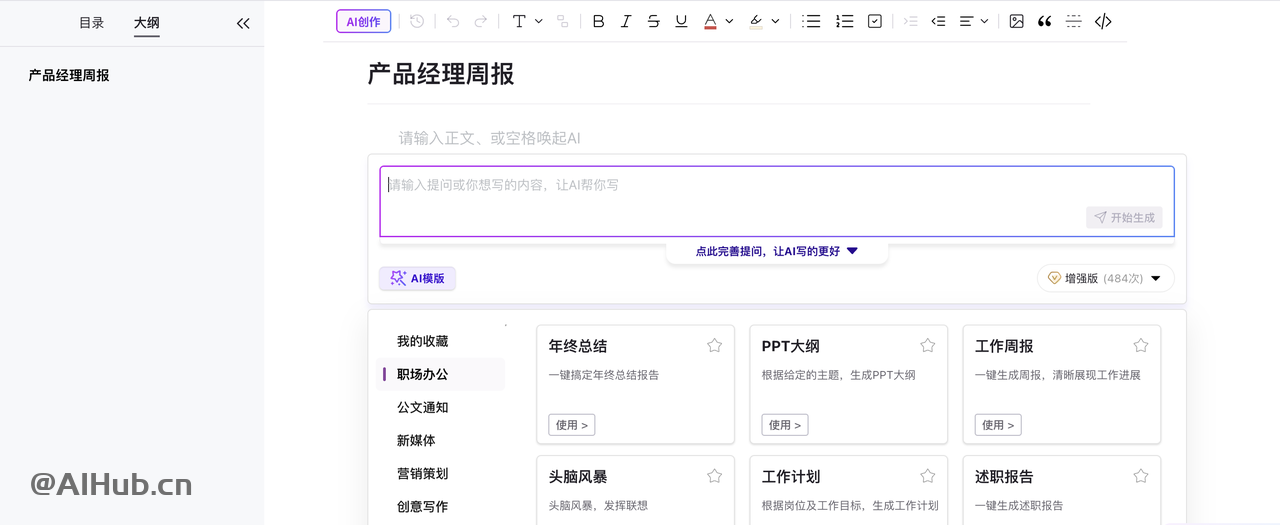Insert a numbered list
The image size is (1280, 525).
(x=844, y=21)
